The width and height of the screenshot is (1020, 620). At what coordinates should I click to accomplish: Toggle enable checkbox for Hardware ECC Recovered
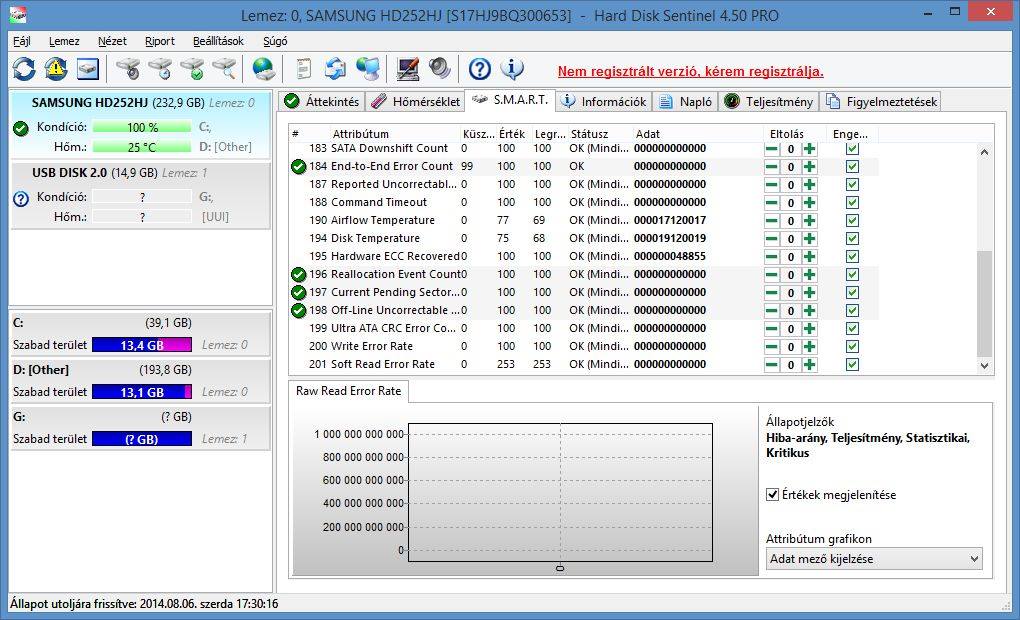(852, 256)
